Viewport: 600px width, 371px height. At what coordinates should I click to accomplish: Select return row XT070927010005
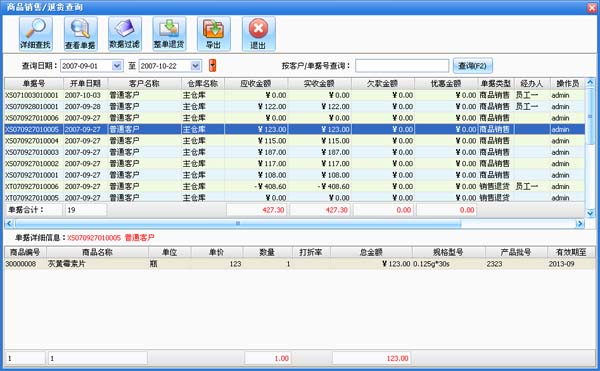point(294,197)
